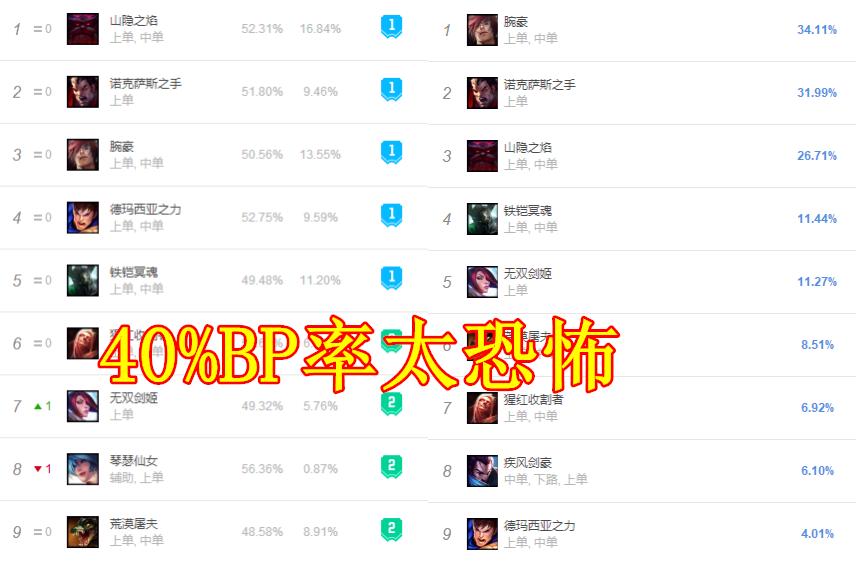Viewport: 856px width, 561px height.
Task: Click 34.11% ban rate value for 腕豪
Action: click(817, 29)
